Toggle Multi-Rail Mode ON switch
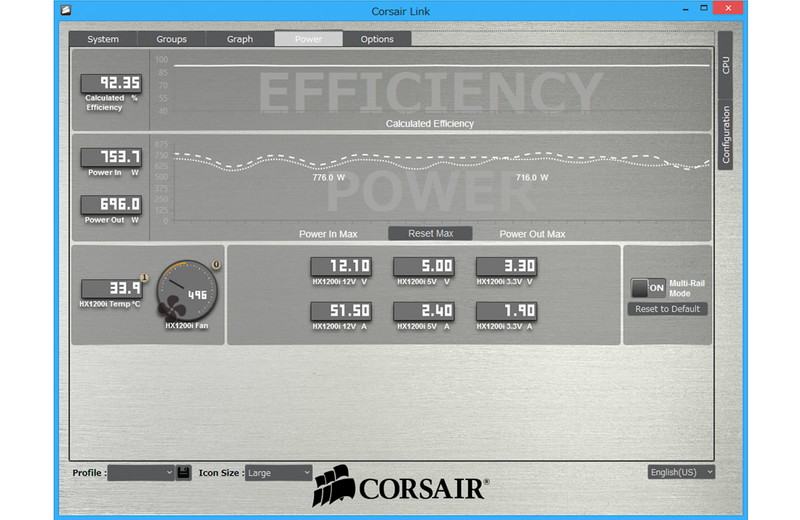 click(x=648, y=288)
